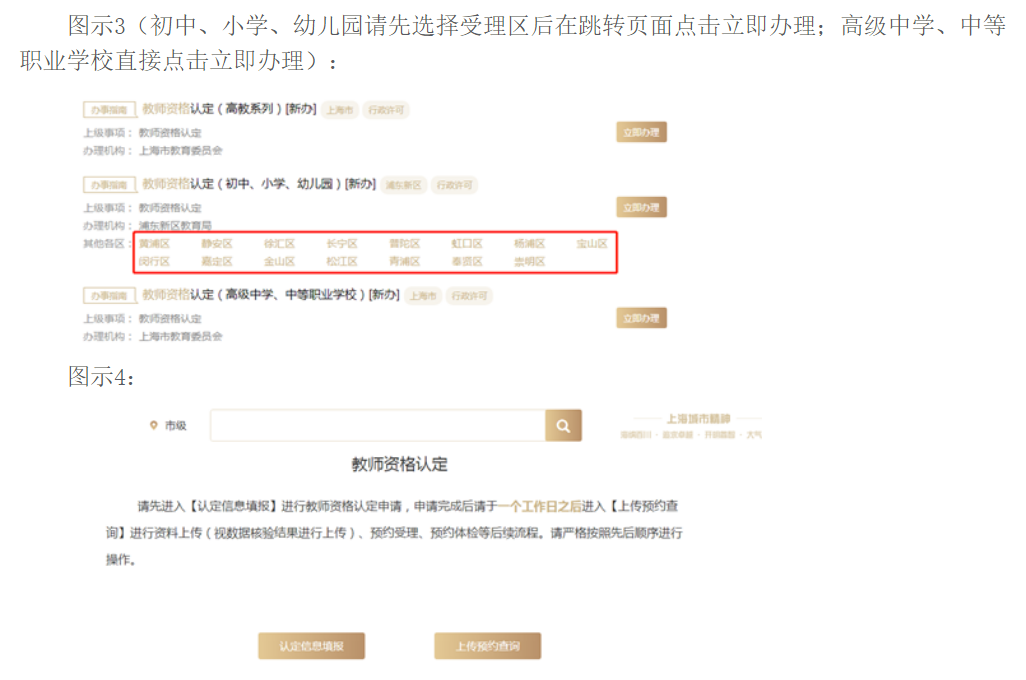Open the 教师资格认定（高级中学、中等职业学校）[新办] title
The height and width of the screenshot is (680, 1026).
tap(271, 295)
